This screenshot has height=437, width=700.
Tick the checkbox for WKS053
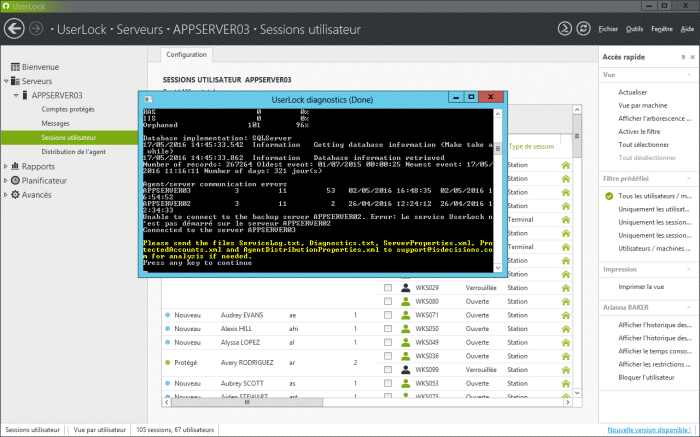click(388, 383)
